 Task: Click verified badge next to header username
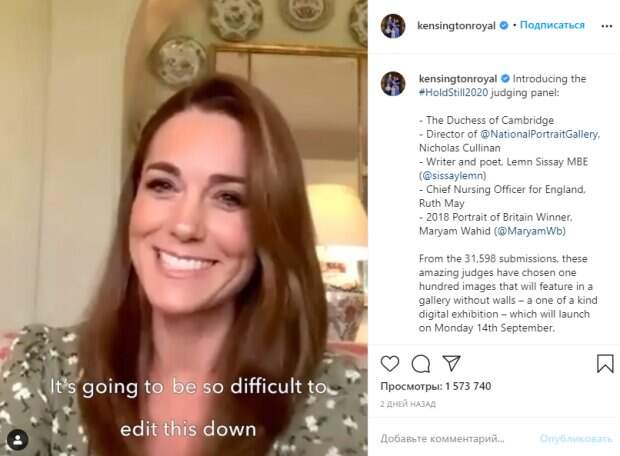[x=504, y=25]
